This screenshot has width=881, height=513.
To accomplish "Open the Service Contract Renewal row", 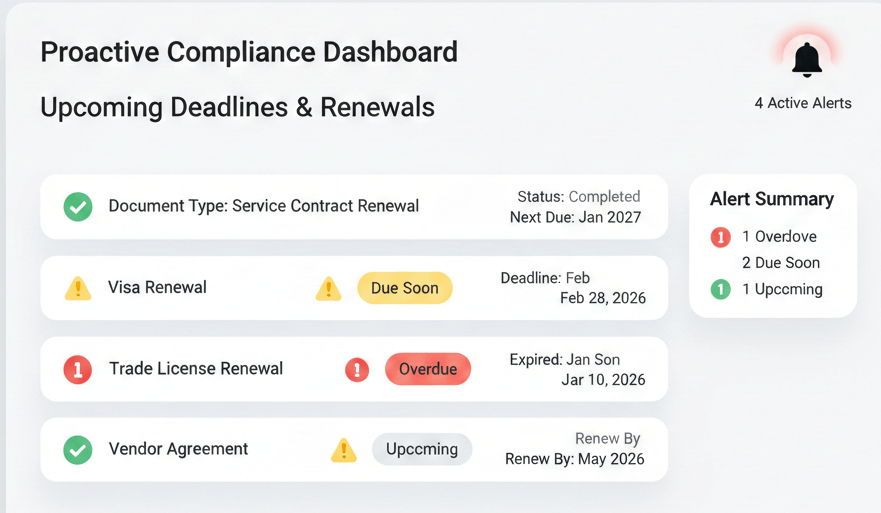I will (x=264, y=207).
